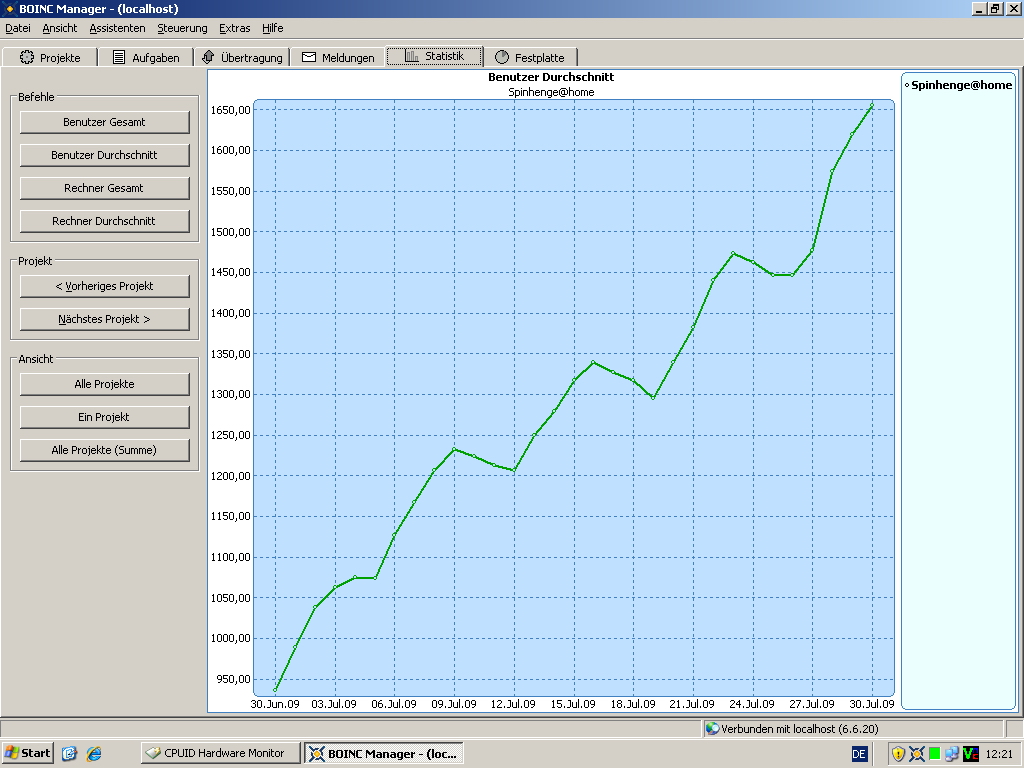
Task: Show Rechner Gesamt statistics
Action: click(104, 188)
